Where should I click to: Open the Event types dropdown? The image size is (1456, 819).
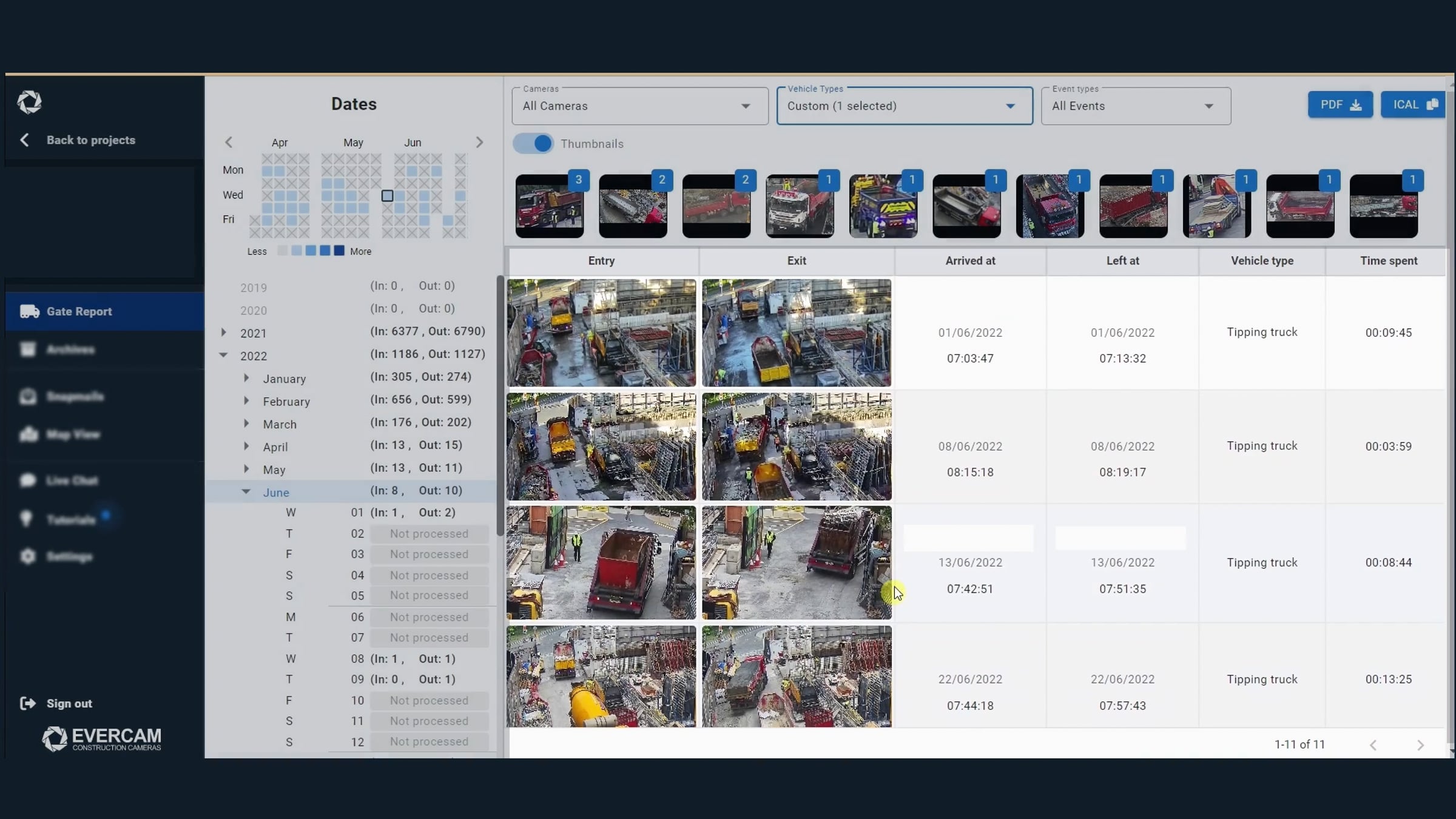point(1136,106)
